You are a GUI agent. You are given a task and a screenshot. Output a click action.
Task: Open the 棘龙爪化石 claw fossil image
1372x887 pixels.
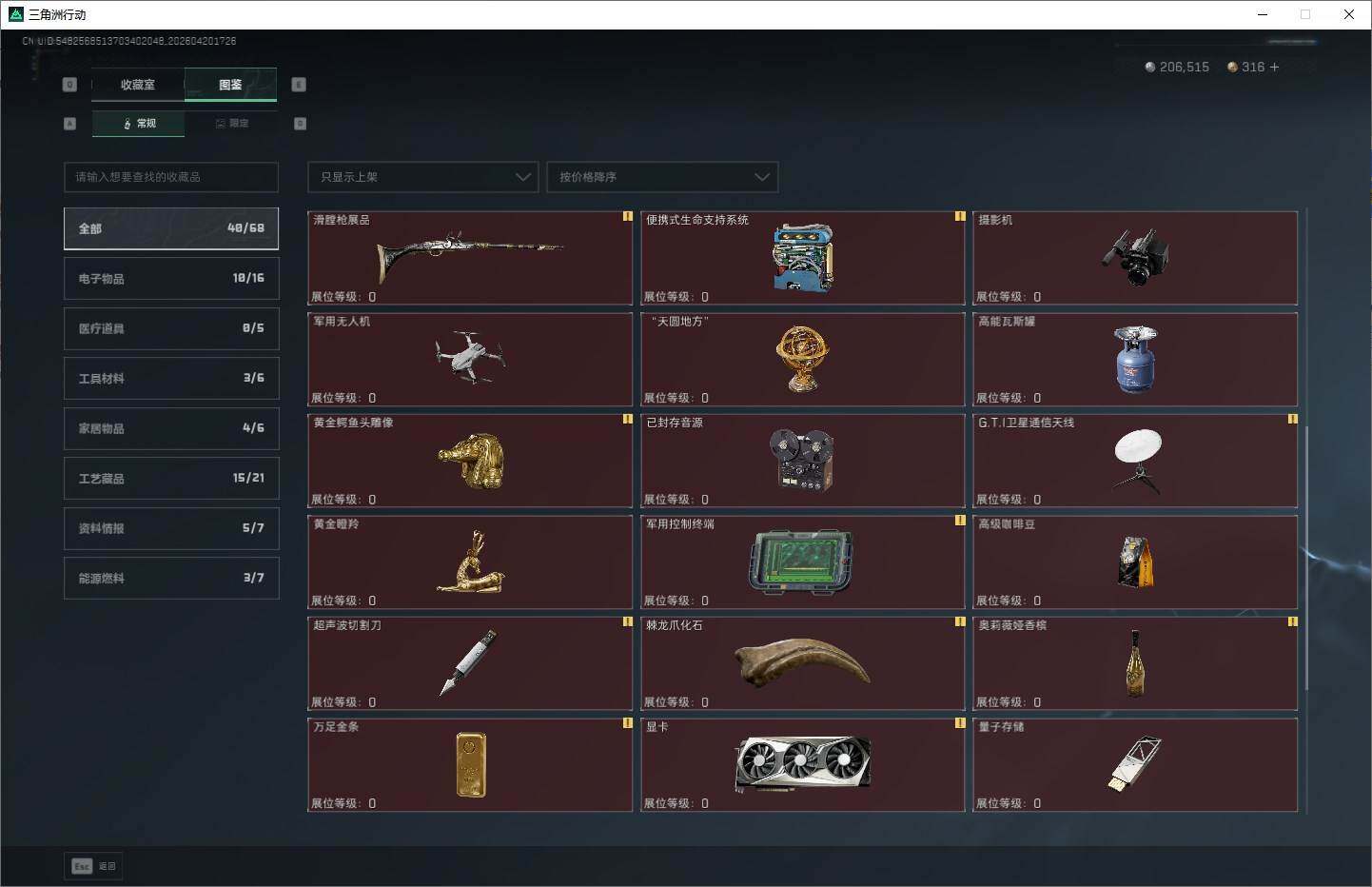[803, 662]
